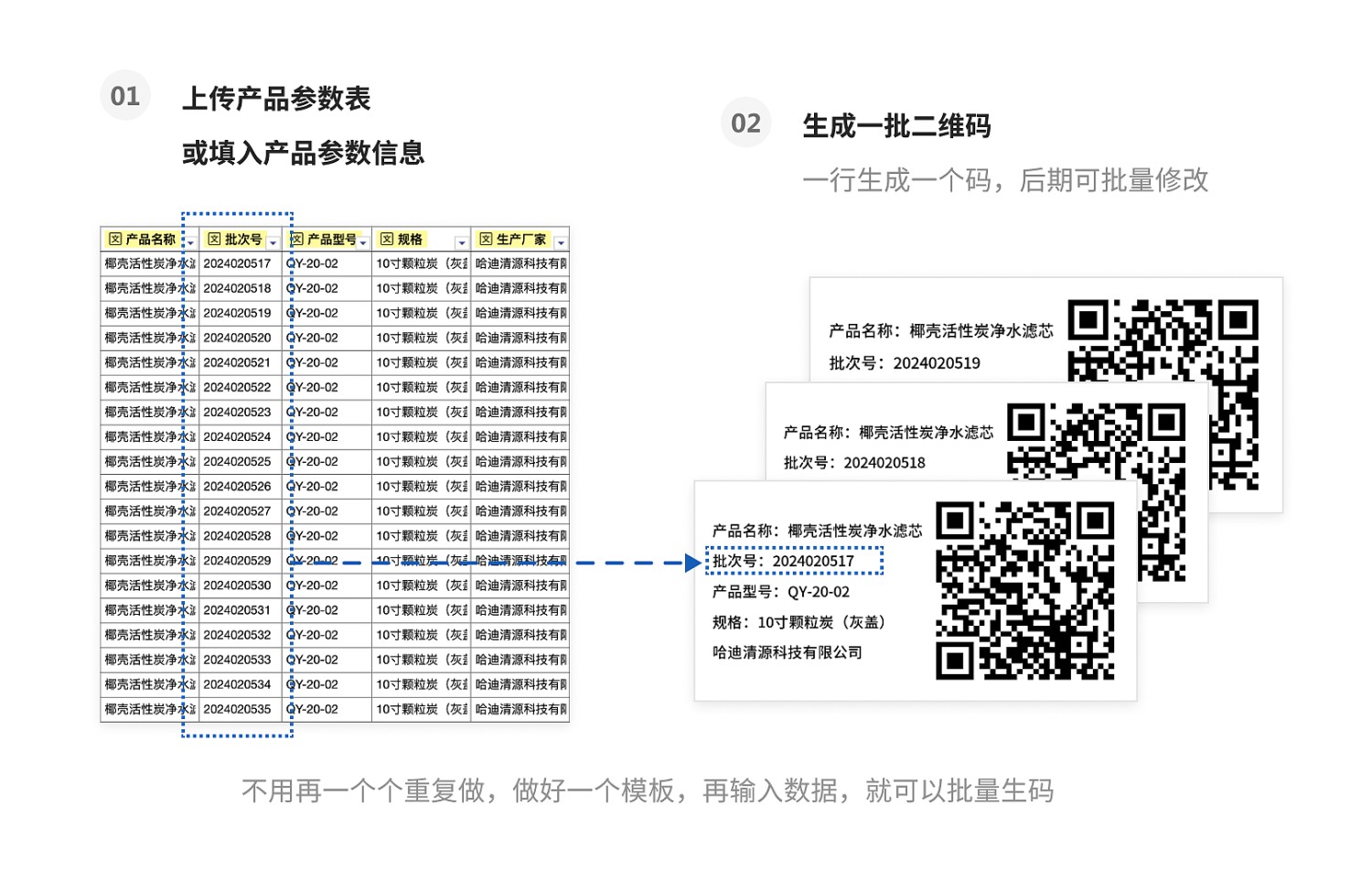Click the icon beside the 产品名称 header
This screenshot has height=881, width=1372.
coord(115,239)
